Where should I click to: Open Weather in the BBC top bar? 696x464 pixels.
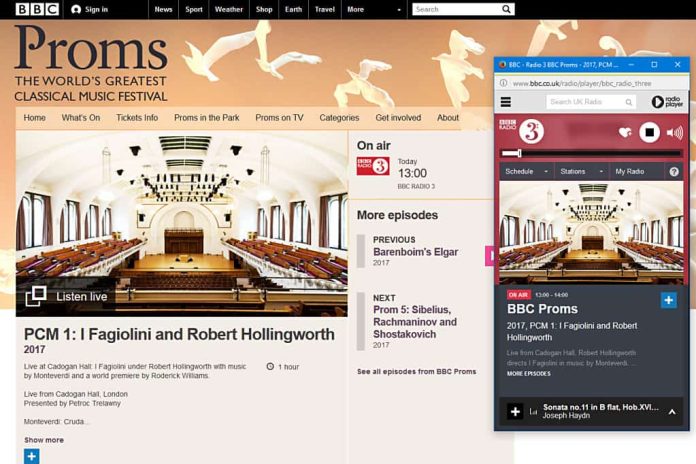pos(229,9)
